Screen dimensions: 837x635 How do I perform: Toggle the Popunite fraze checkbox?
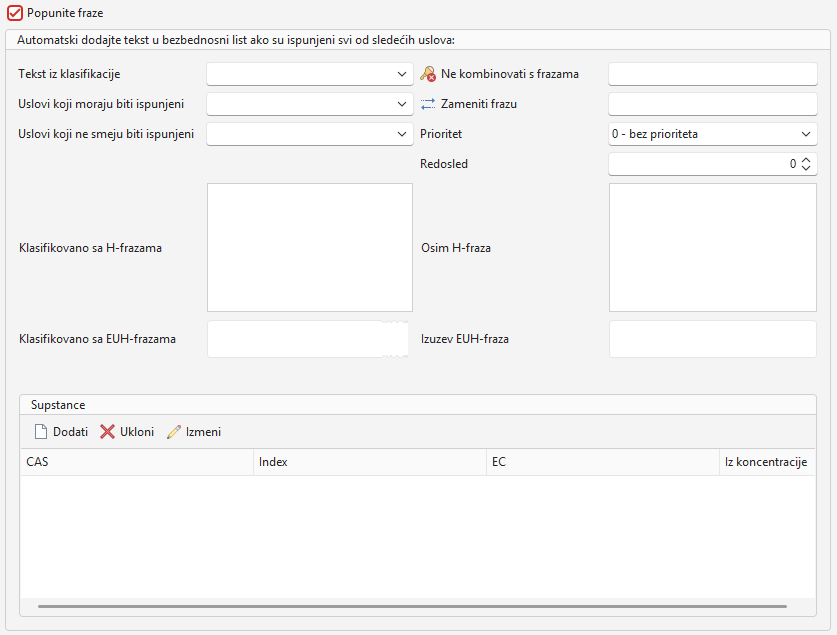(15, 13)
